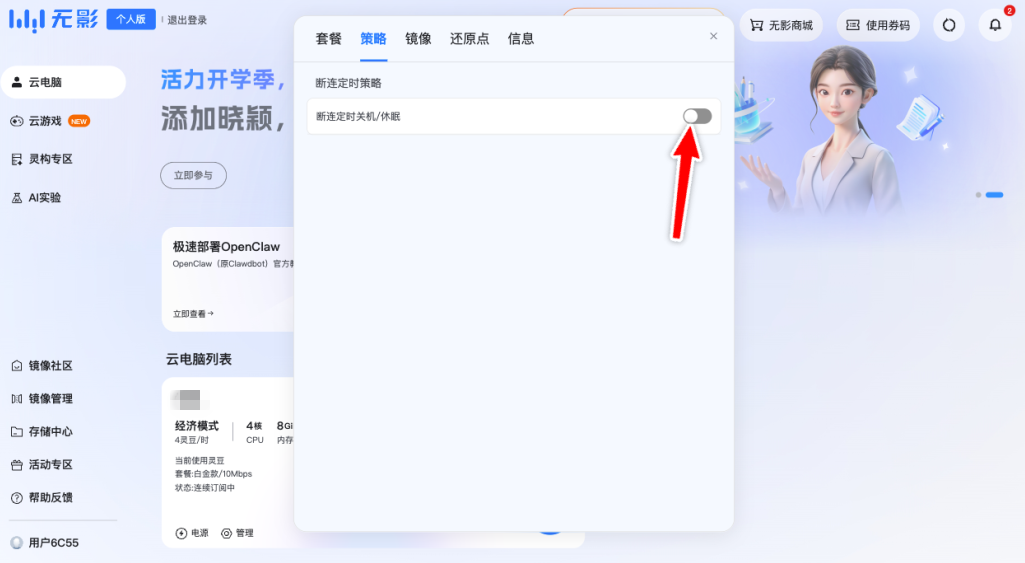Click the 灵构专区 sidebar icon
1025x563 pixels.
point(17,159)
